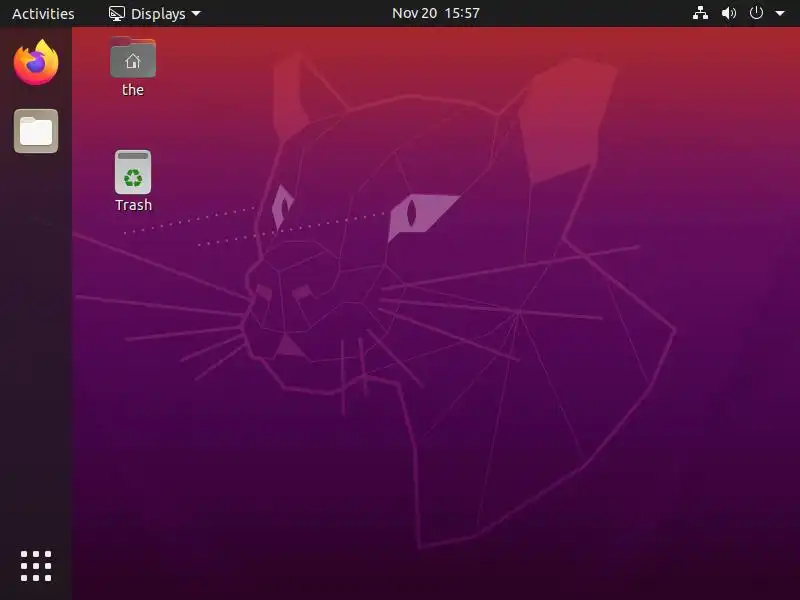
Task: Click the Activities button
Action: pos(43,14)
